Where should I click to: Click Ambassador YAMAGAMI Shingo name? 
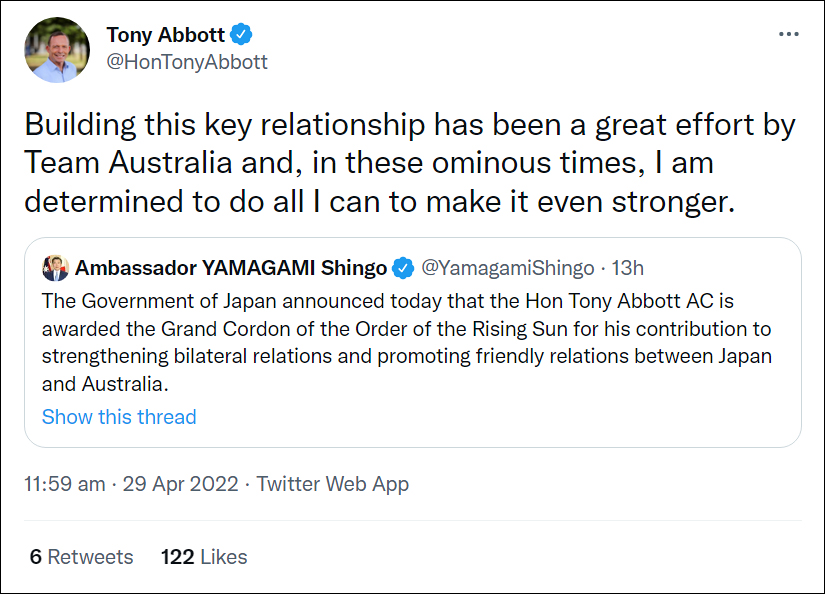(x=231, y=268)
